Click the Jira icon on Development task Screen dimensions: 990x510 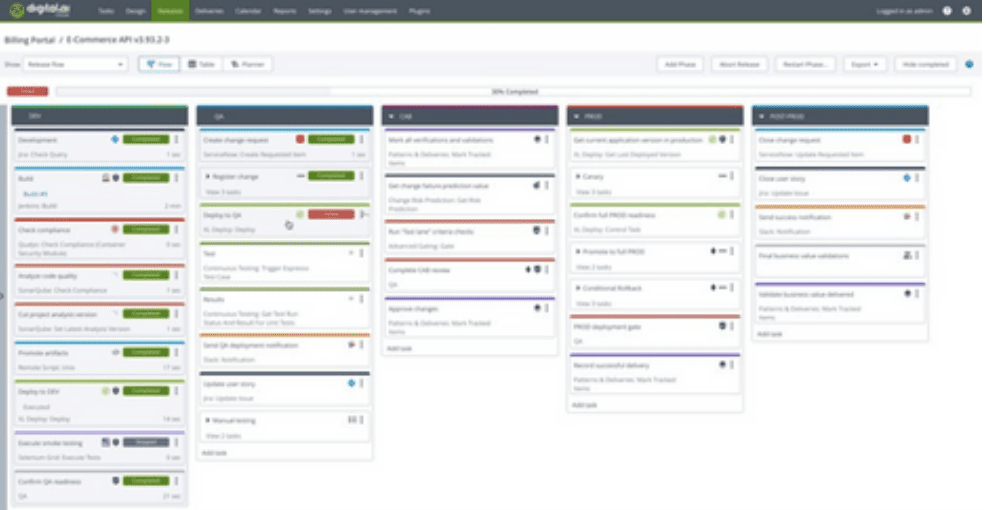(115, 139)
